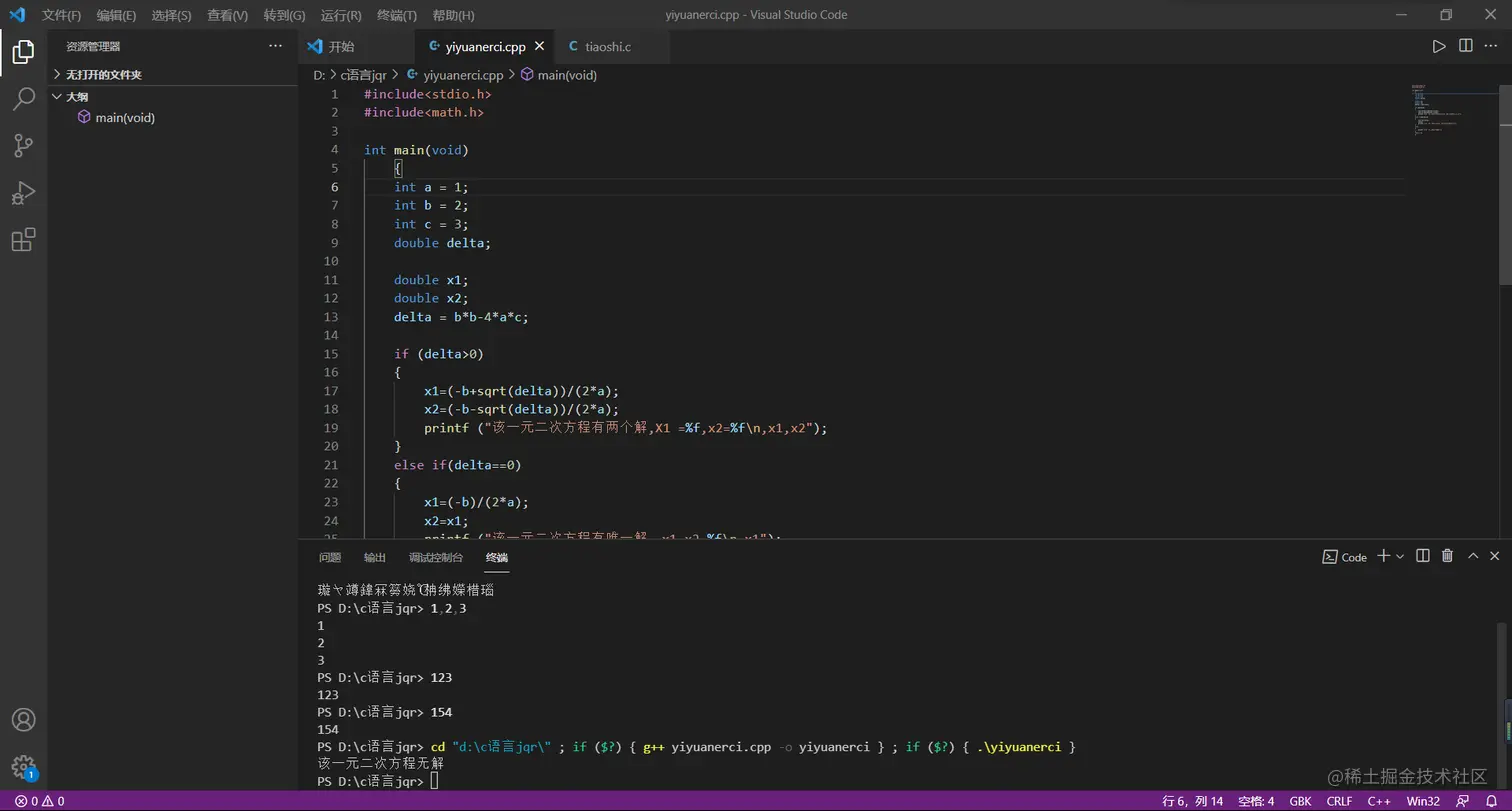Kill the terminal with trash icon
The width and height of the screenshot is (1512, 811).
pyautogui.click(x=1447, y=556)
